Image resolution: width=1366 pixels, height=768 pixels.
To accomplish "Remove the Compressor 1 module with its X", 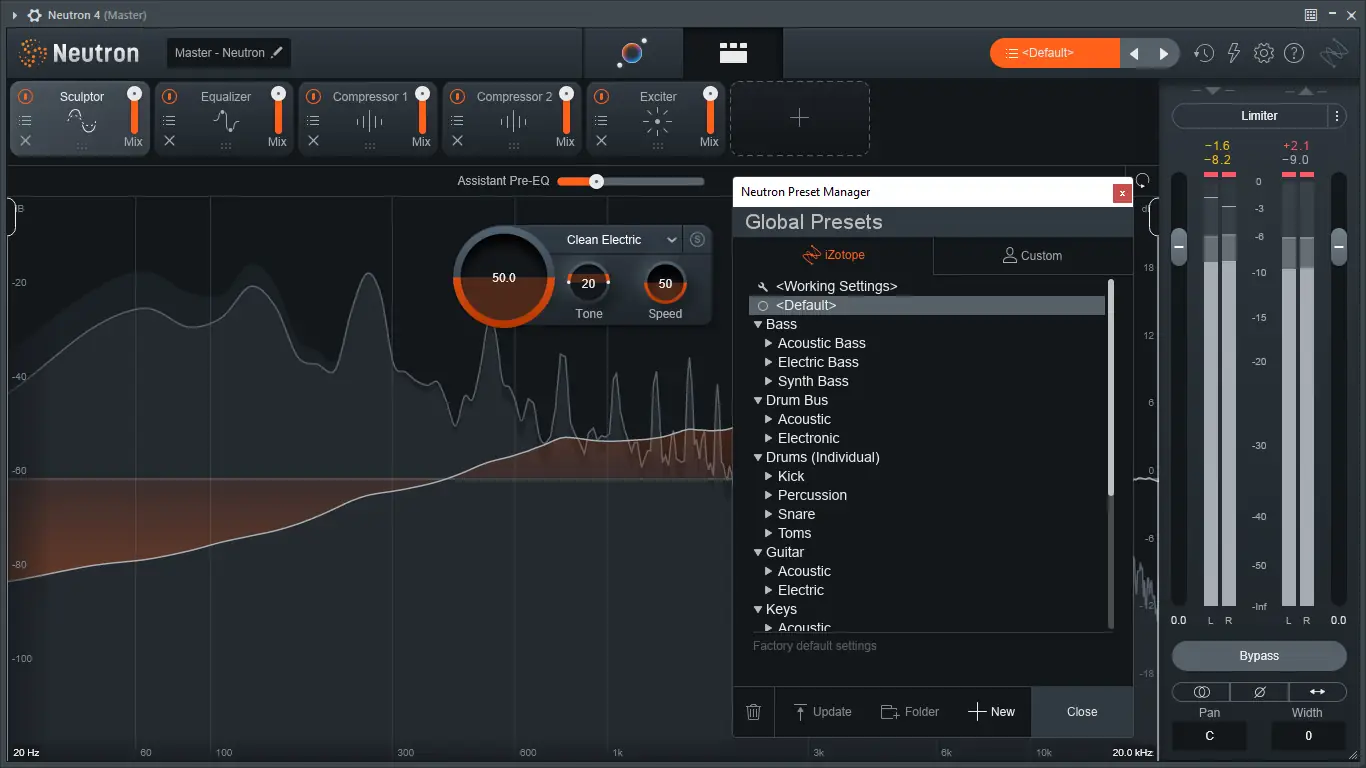I will pos(313,141).
